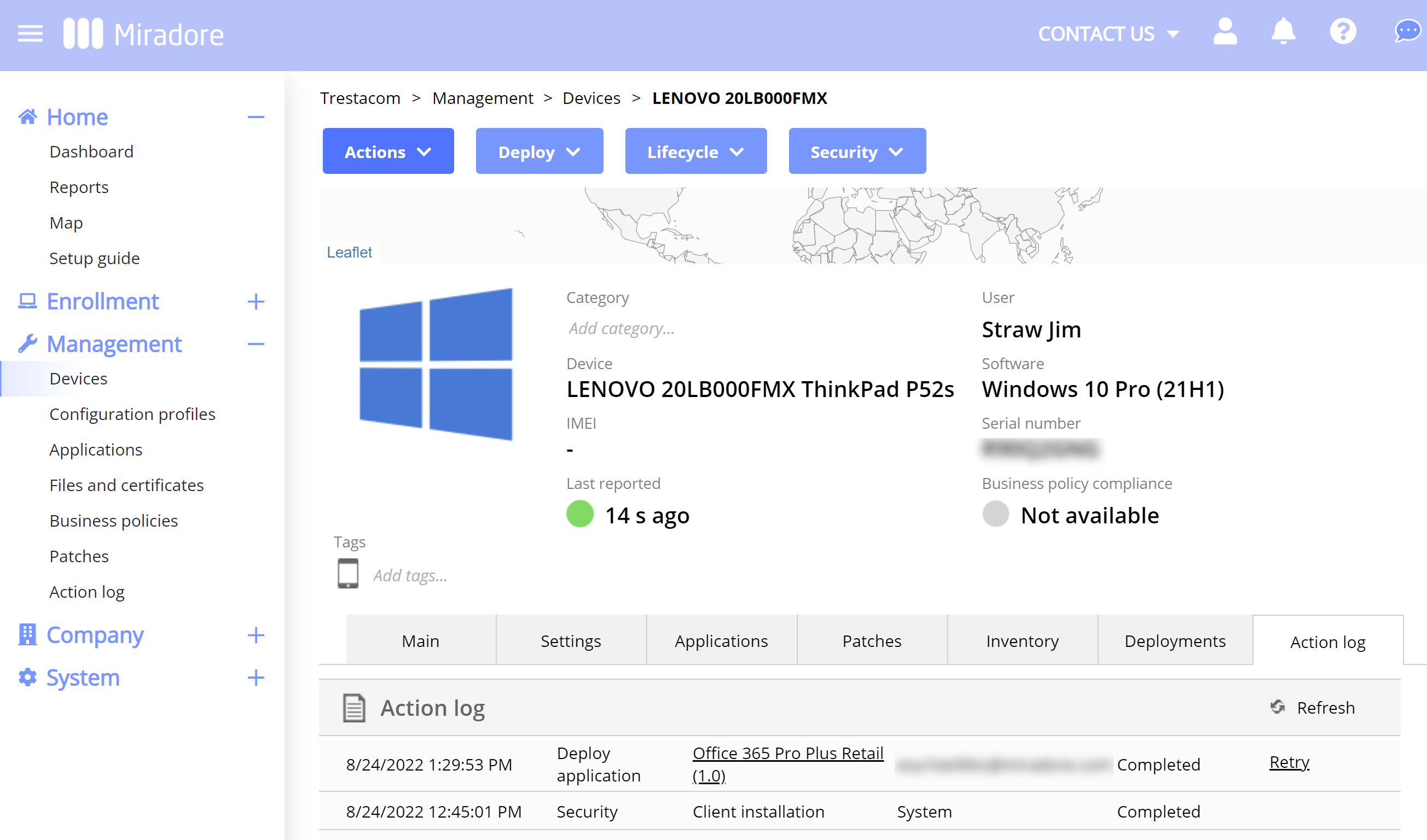Expand the System section

click(x=256, y=677)
